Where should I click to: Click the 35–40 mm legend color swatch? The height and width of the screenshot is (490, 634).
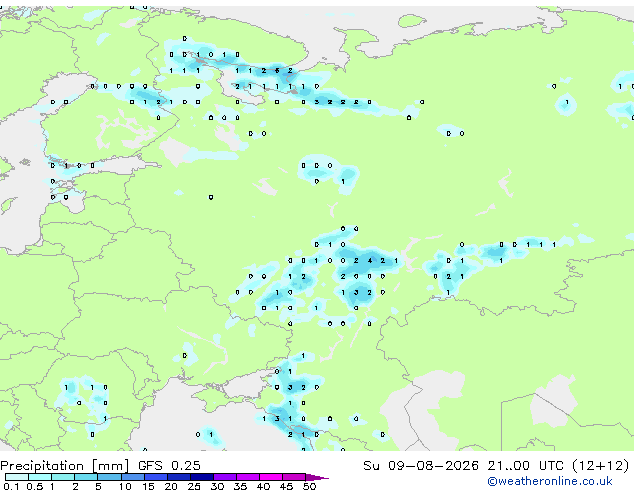coord(248,477)
